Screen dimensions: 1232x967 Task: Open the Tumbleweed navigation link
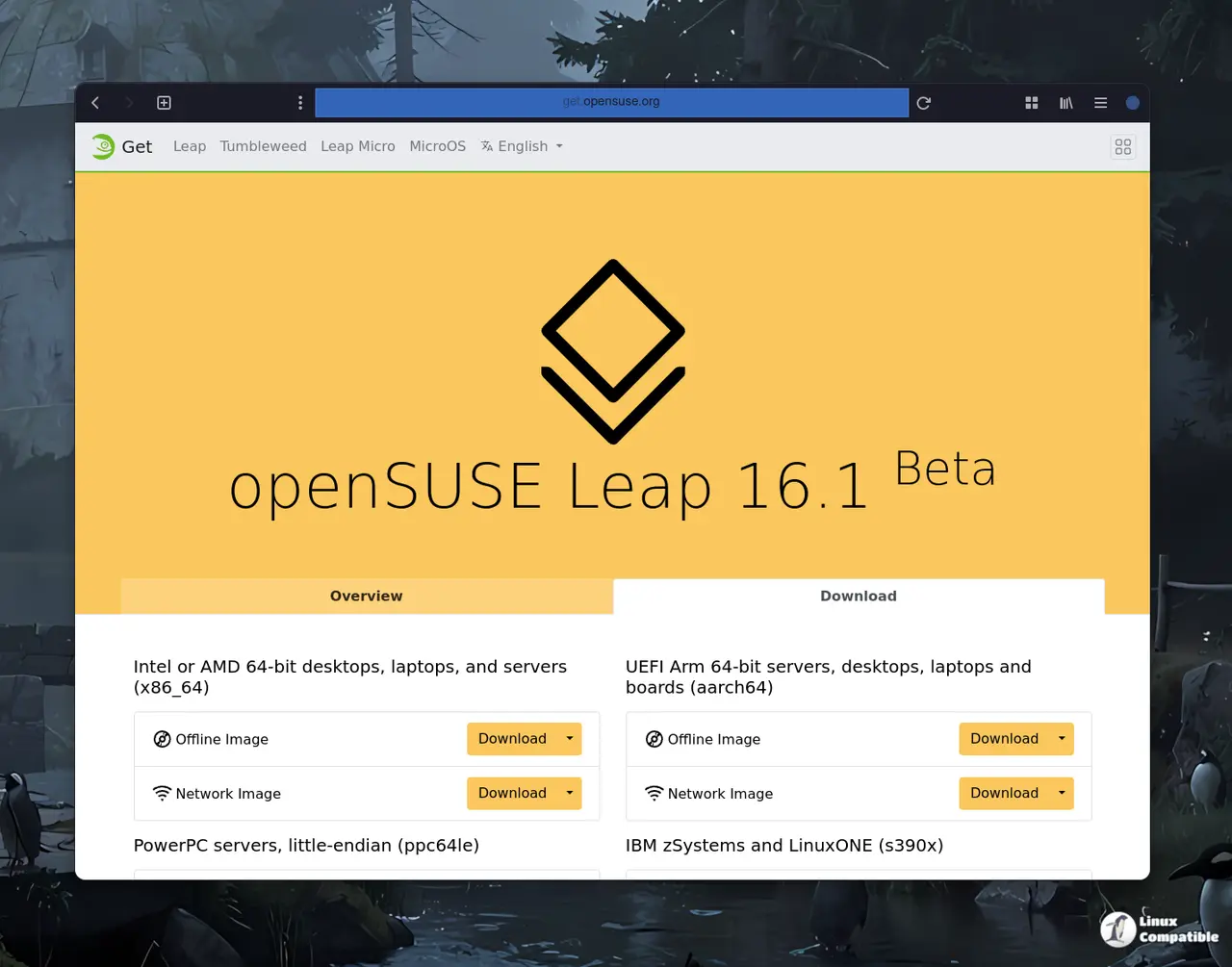click(263, 146)
